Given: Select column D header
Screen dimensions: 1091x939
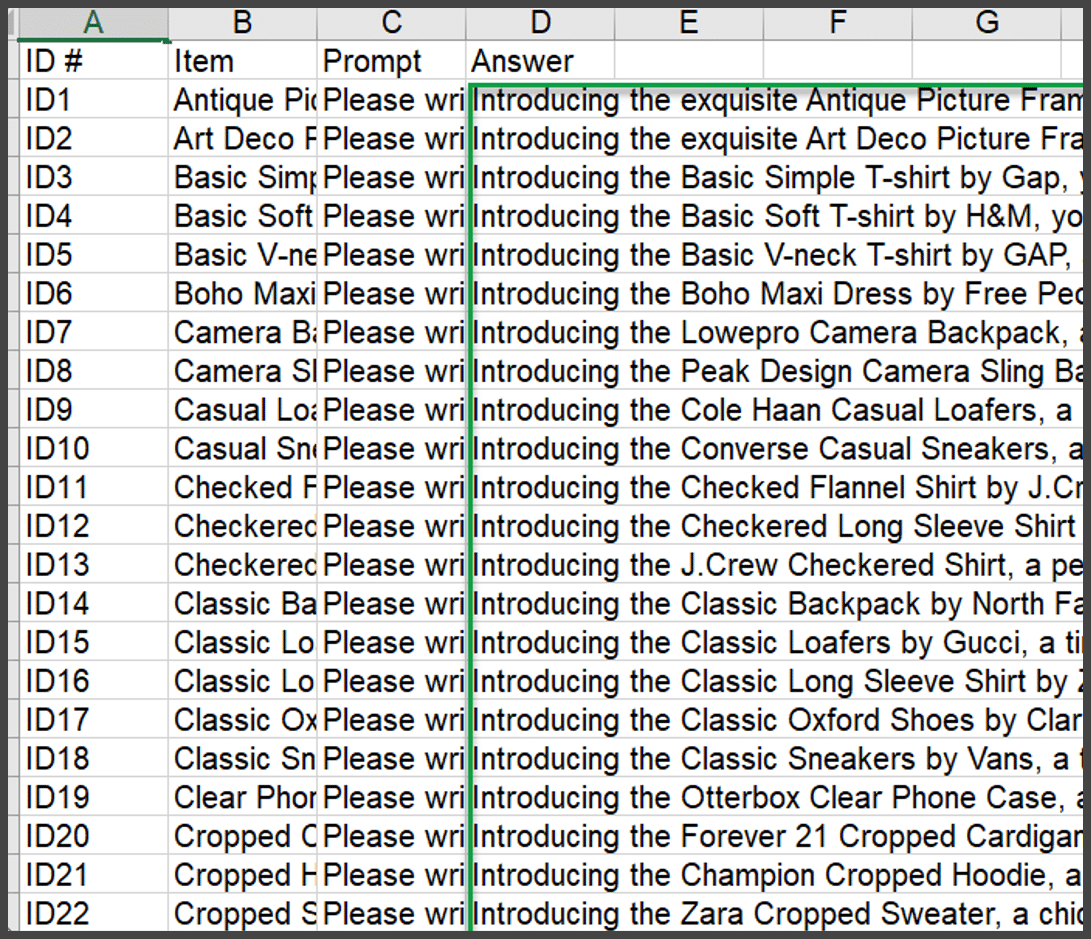Looking at the screenshot, I should 540,23.
